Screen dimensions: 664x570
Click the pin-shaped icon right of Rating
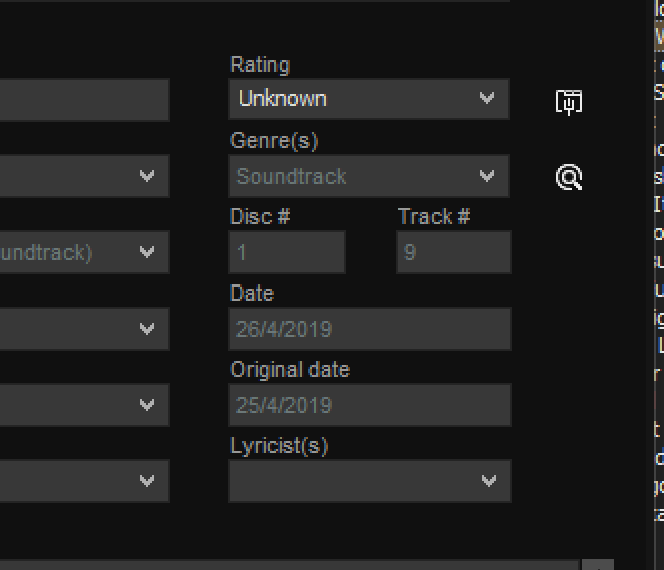coord(569,101)
